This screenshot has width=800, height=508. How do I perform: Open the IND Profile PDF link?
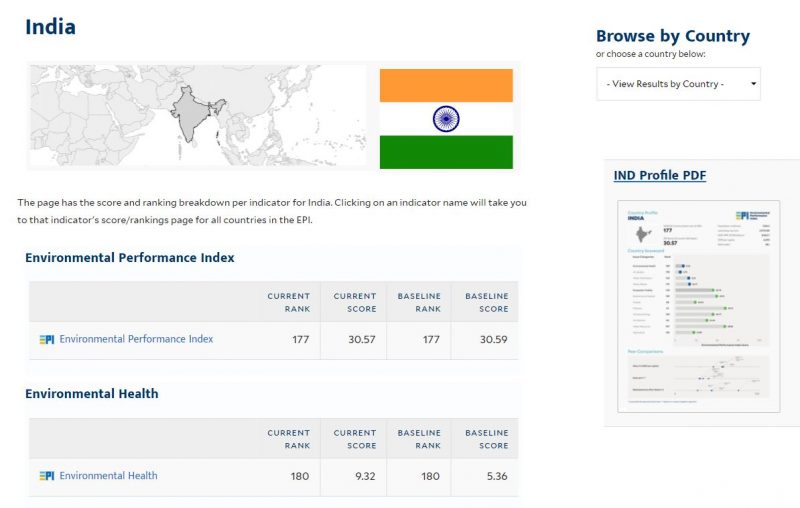tap(660, 175)
